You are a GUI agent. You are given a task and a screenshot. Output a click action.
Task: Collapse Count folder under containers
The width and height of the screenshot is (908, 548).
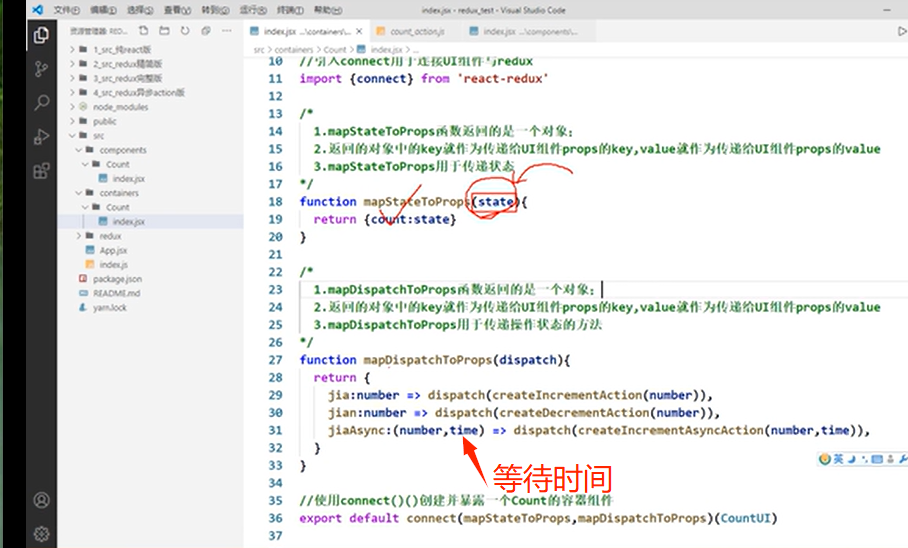[x=85, y=207]
